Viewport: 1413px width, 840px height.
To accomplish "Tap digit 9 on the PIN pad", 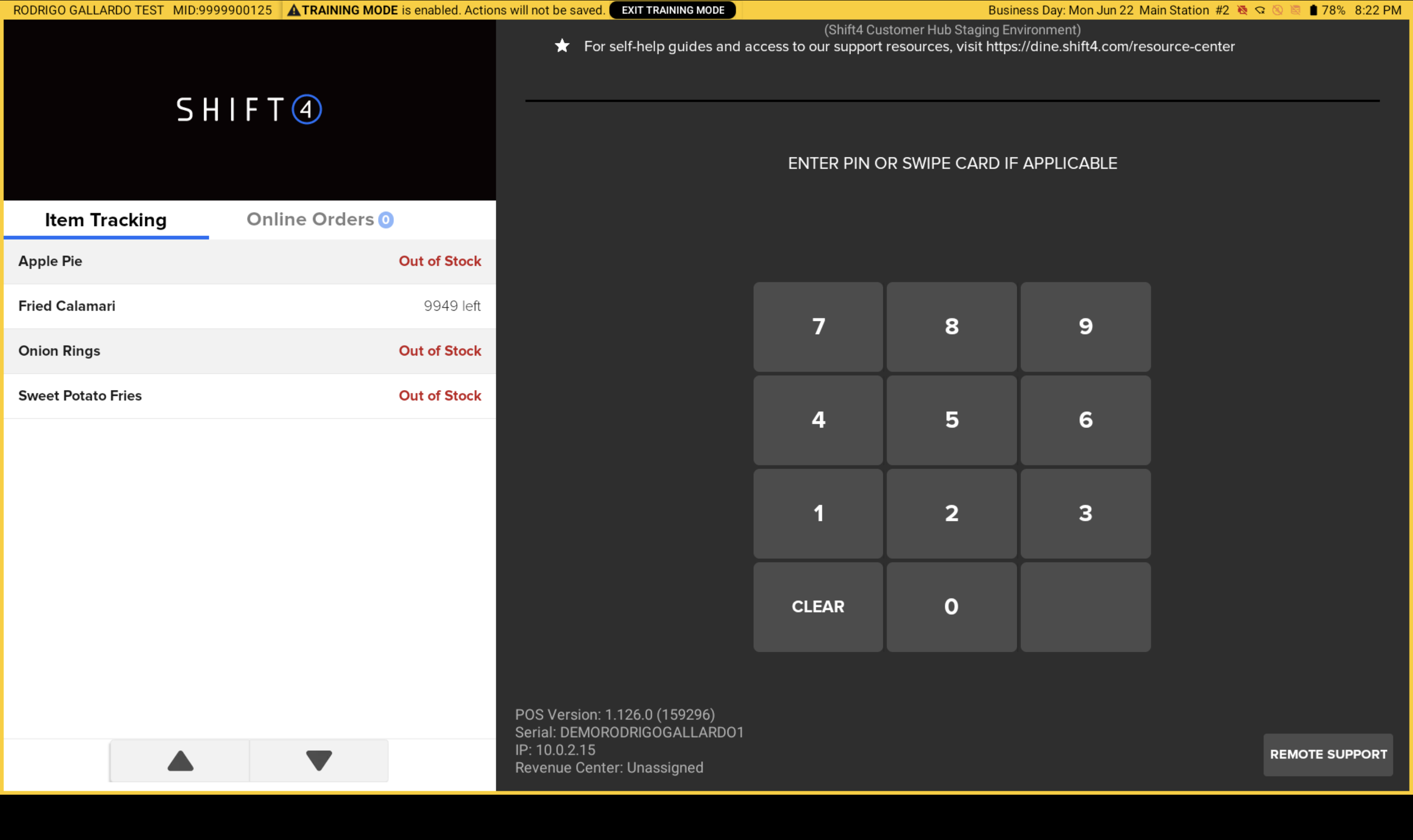I will point(1085,327).
